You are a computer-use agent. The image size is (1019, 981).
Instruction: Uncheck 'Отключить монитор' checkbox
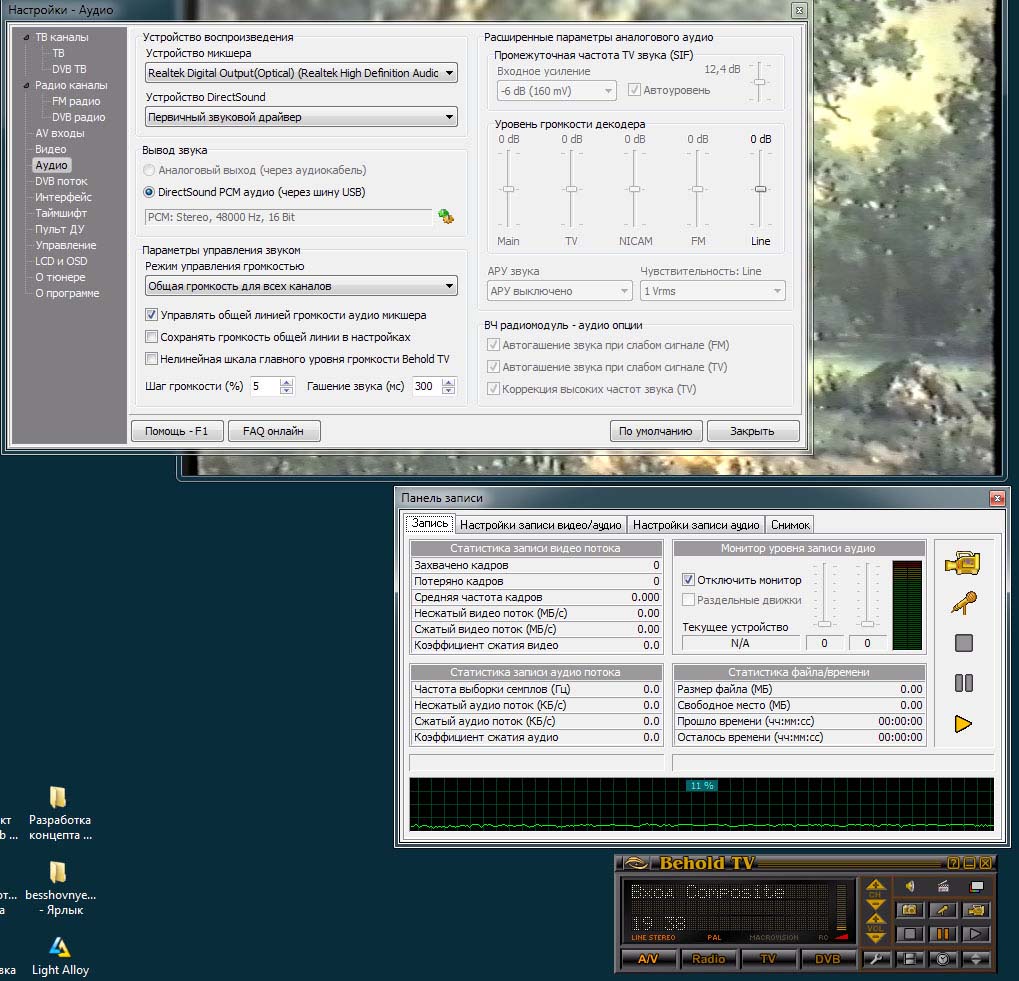coord(688,580)
